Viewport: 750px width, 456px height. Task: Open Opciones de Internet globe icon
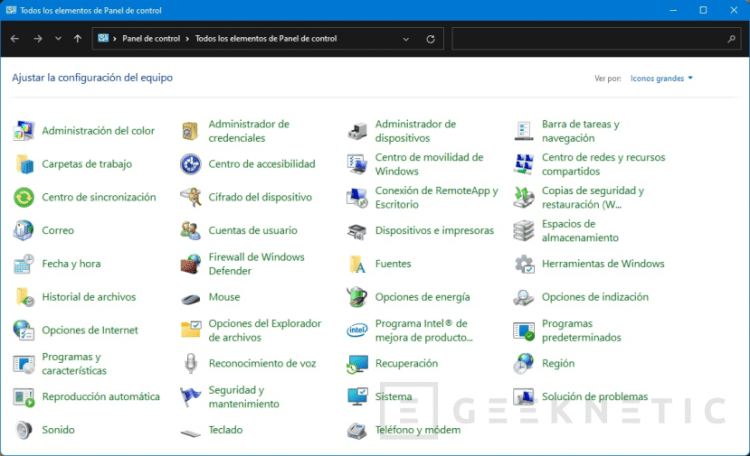point(24,330)
